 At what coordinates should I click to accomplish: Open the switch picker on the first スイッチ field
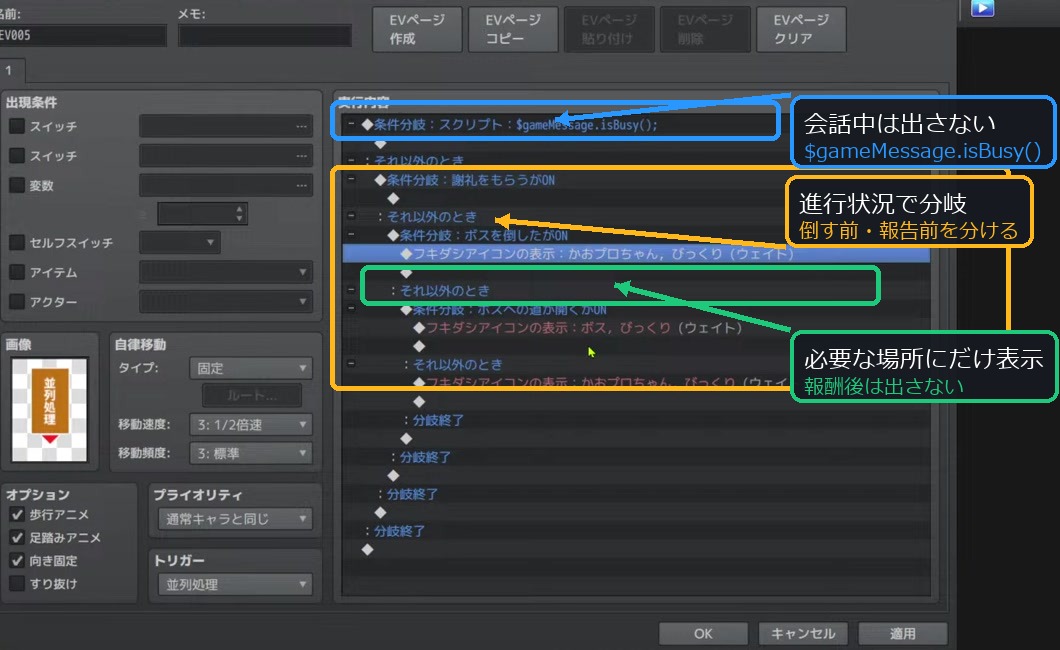(302, 126)
